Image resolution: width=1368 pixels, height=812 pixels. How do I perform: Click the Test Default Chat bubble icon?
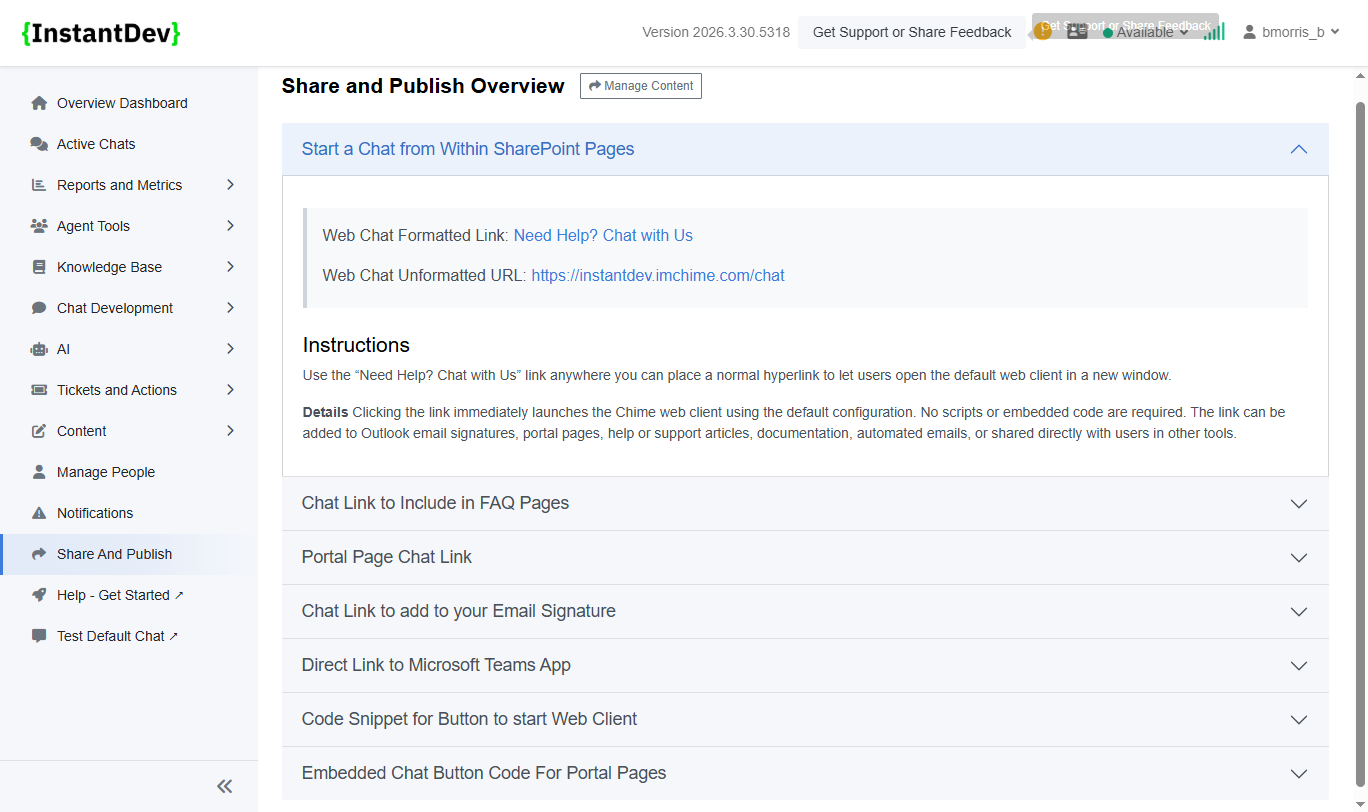click(x=39, y=636)
